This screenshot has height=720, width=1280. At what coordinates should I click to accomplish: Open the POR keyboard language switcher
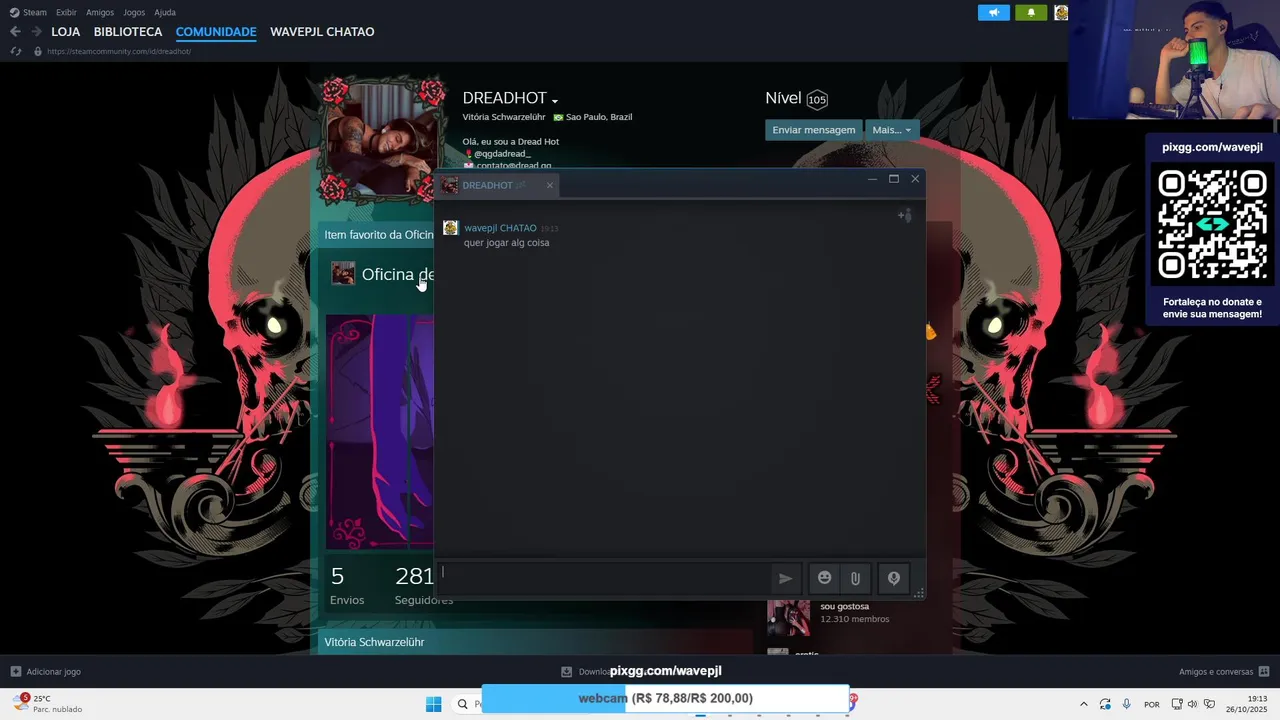pos(1152,704)
